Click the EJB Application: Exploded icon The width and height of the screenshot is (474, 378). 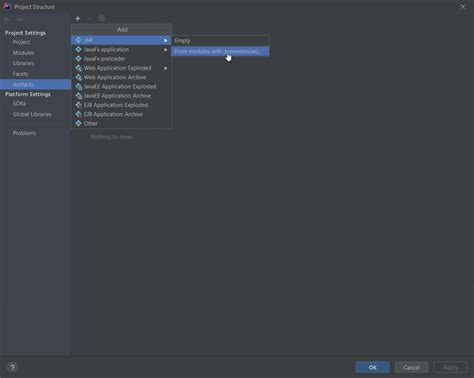(78, 105)
